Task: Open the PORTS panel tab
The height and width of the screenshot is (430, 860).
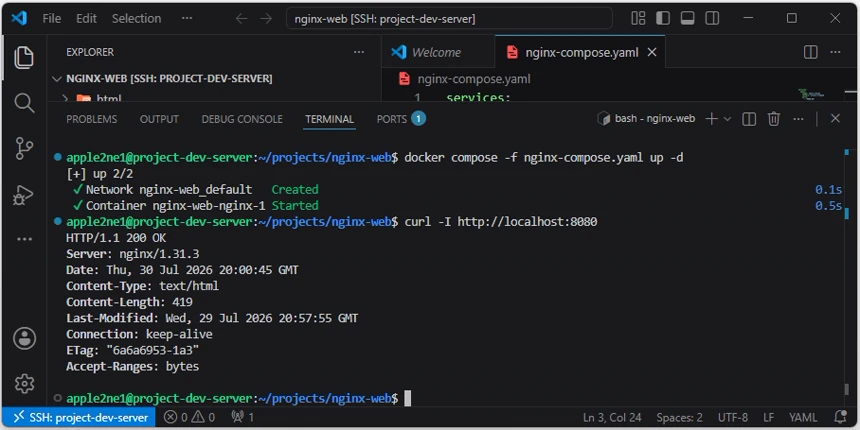Action: pyautogui.click(x=401, y=119)
